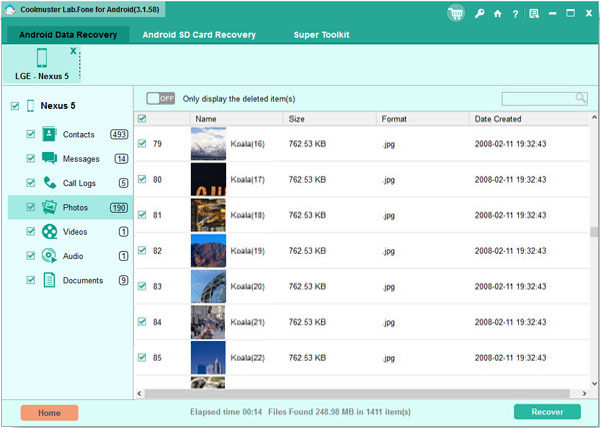Click the Koala(17) dark night thumbnail
600x428 pixels.
point(209,179)
